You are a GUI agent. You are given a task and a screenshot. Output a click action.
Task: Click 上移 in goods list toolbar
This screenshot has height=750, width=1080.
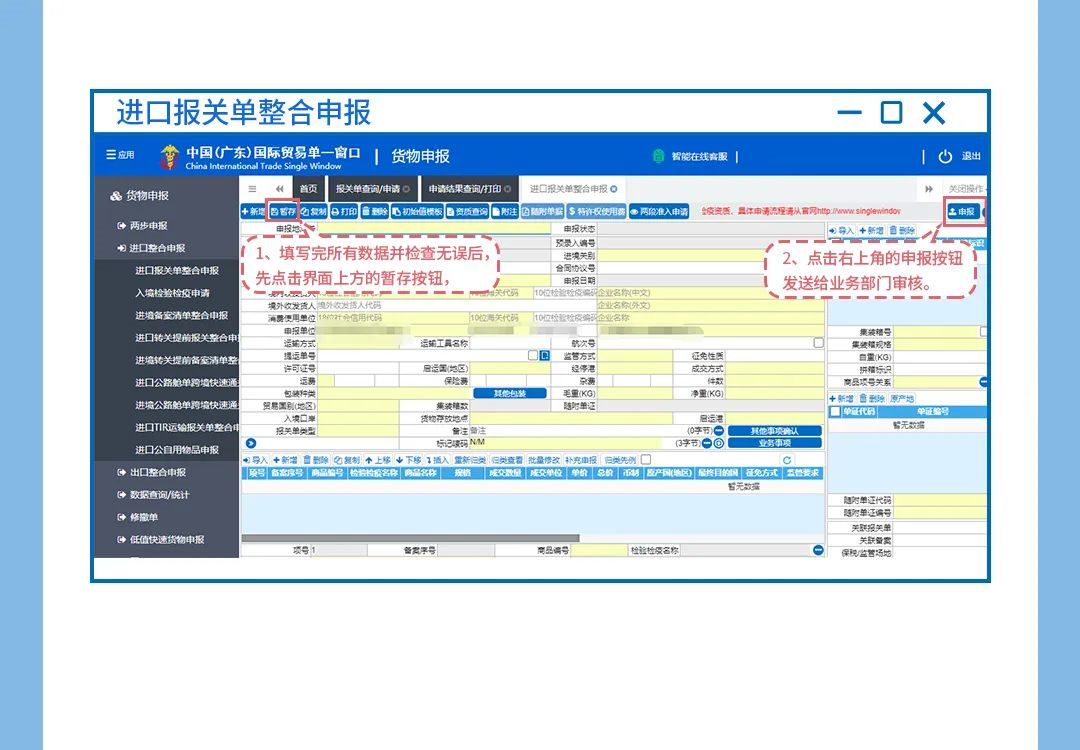[x=378, y=460]
